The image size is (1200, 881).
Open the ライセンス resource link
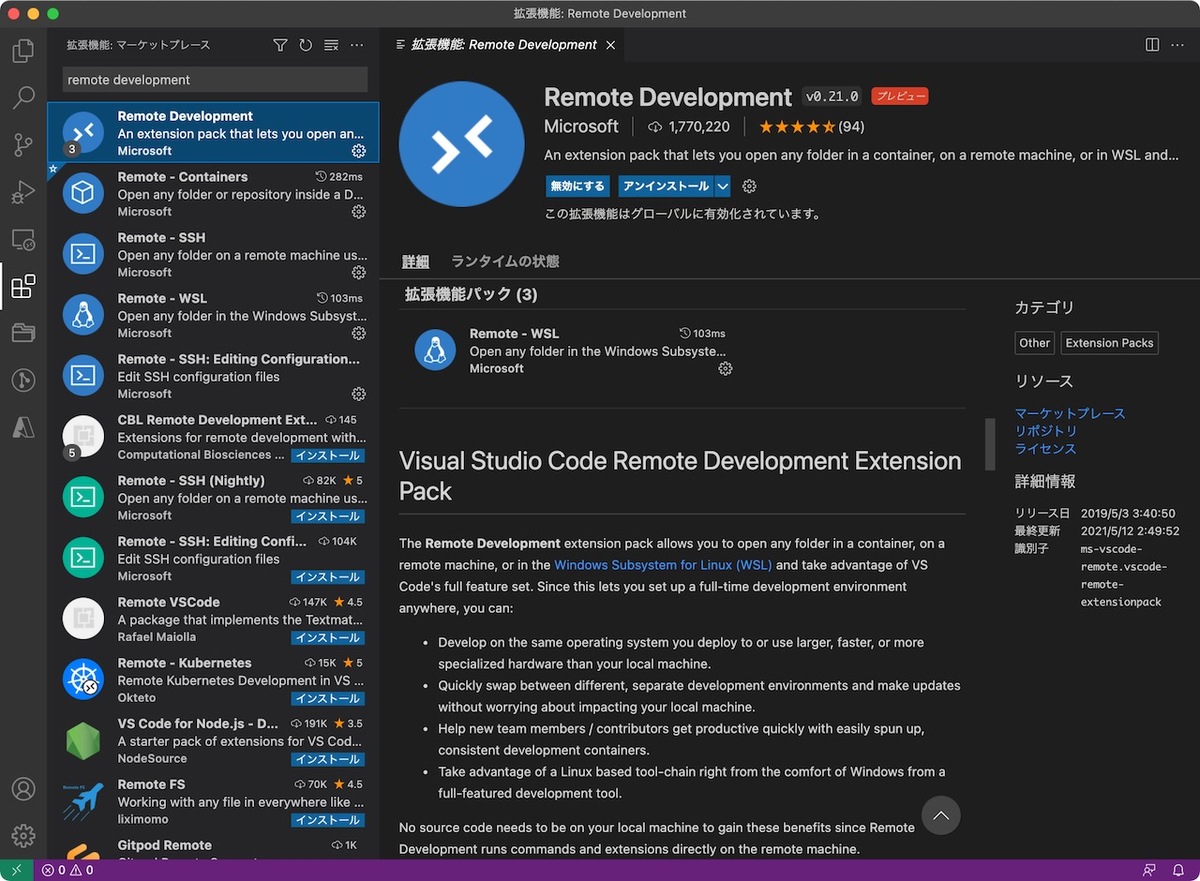tap(1046, 449)
